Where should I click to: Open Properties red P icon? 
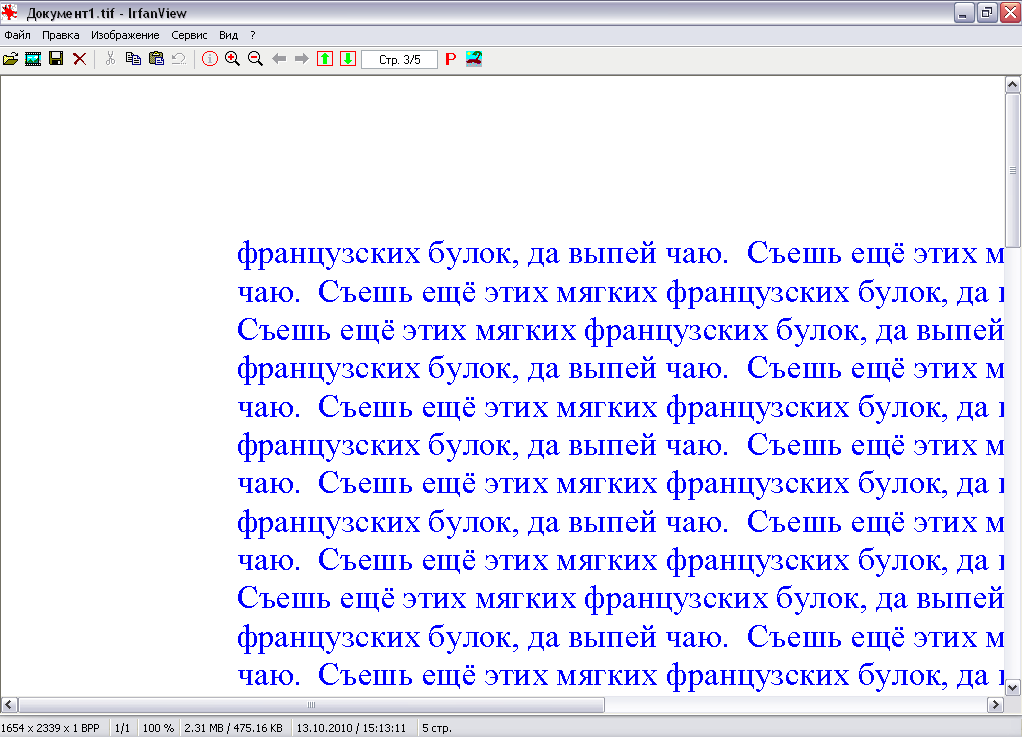tap(450, 60)
